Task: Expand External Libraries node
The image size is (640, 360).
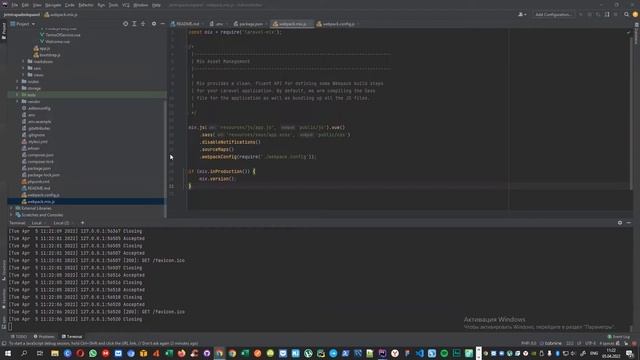Action: (11, 208)
